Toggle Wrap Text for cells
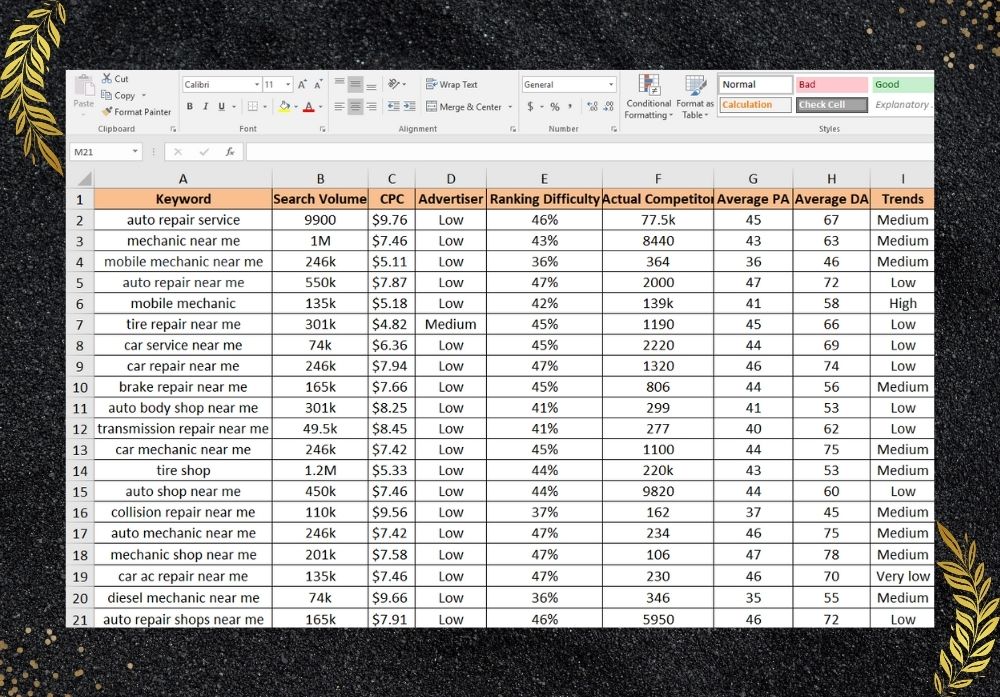The width and height of the screenshot is (1000, 697). pos(451,85)
